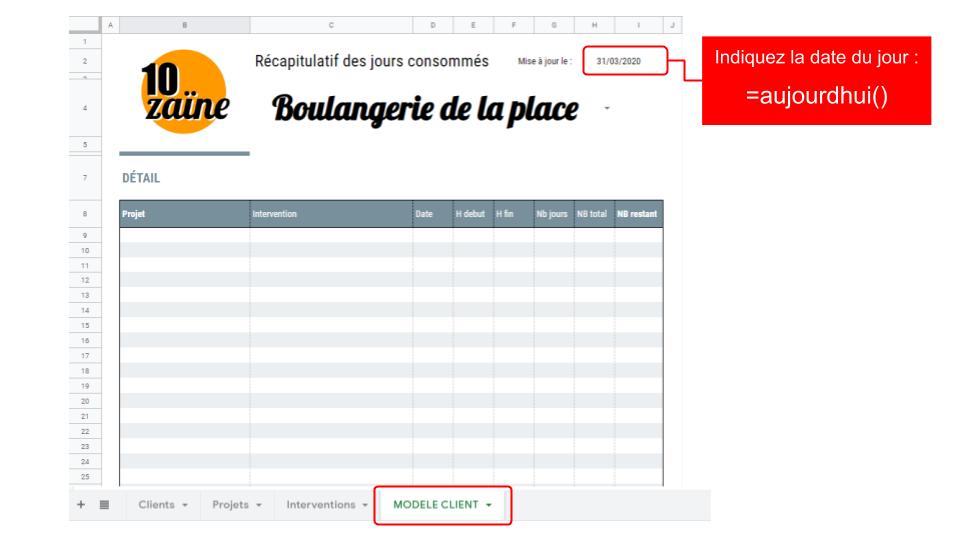Click the Nb jours column header
960x540 pixels.
tap(554, 214)
